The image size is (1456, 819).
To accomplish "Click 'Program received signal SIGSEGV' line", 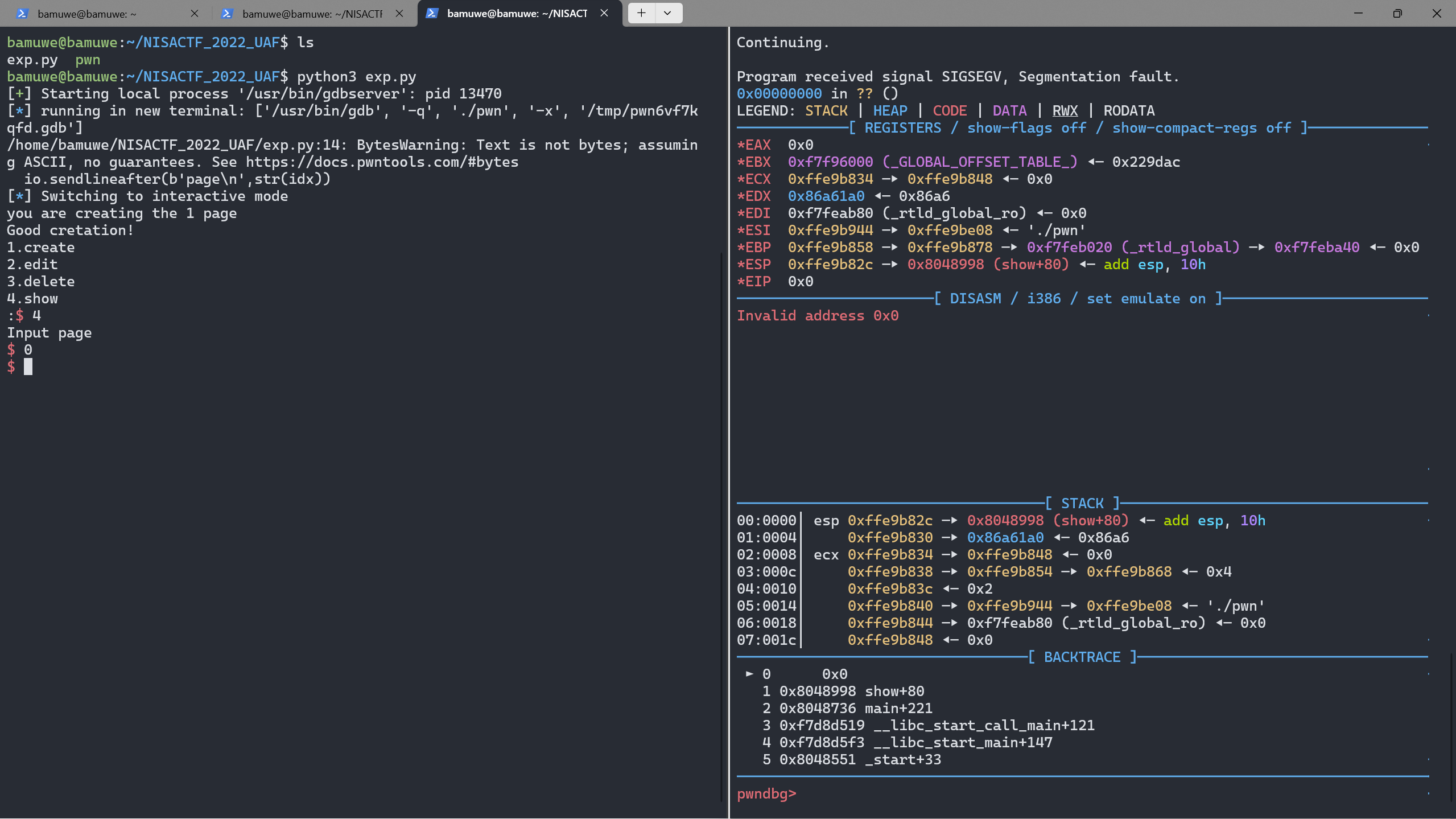I will (958, 77).
